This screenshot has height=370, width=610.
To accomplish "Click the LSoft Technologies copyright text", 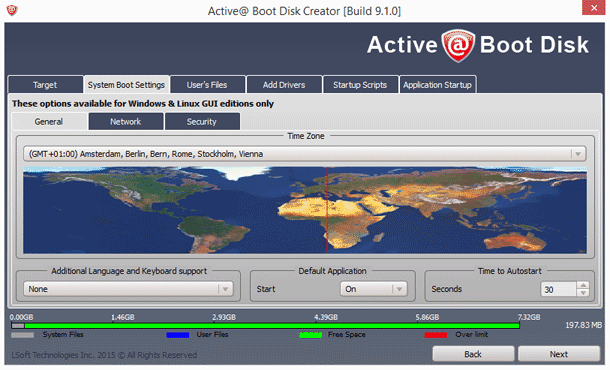I will (x=104, y=355).
